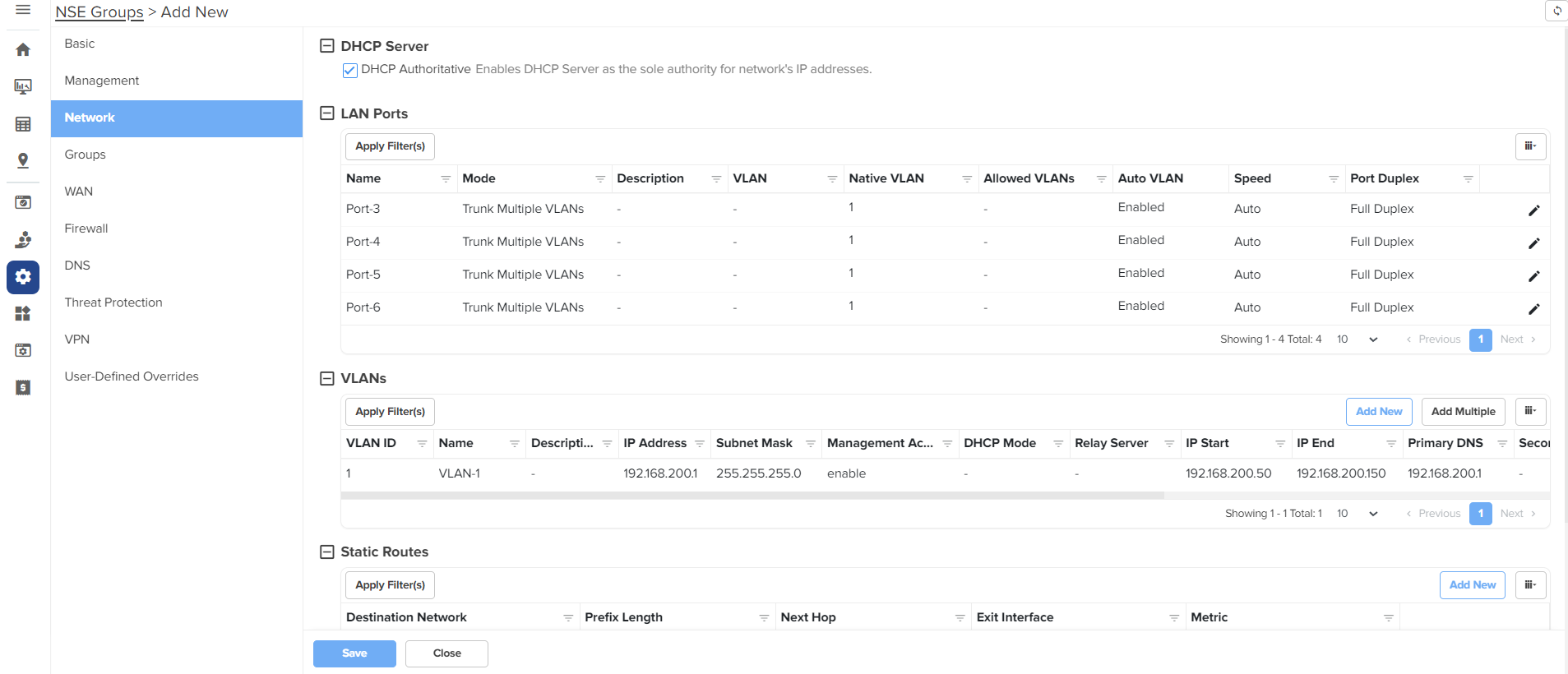Image resolution: width=1568 pixels, height=674 pixels.
Task: Open the Threat Protection tab
Action: click(177, 302)
